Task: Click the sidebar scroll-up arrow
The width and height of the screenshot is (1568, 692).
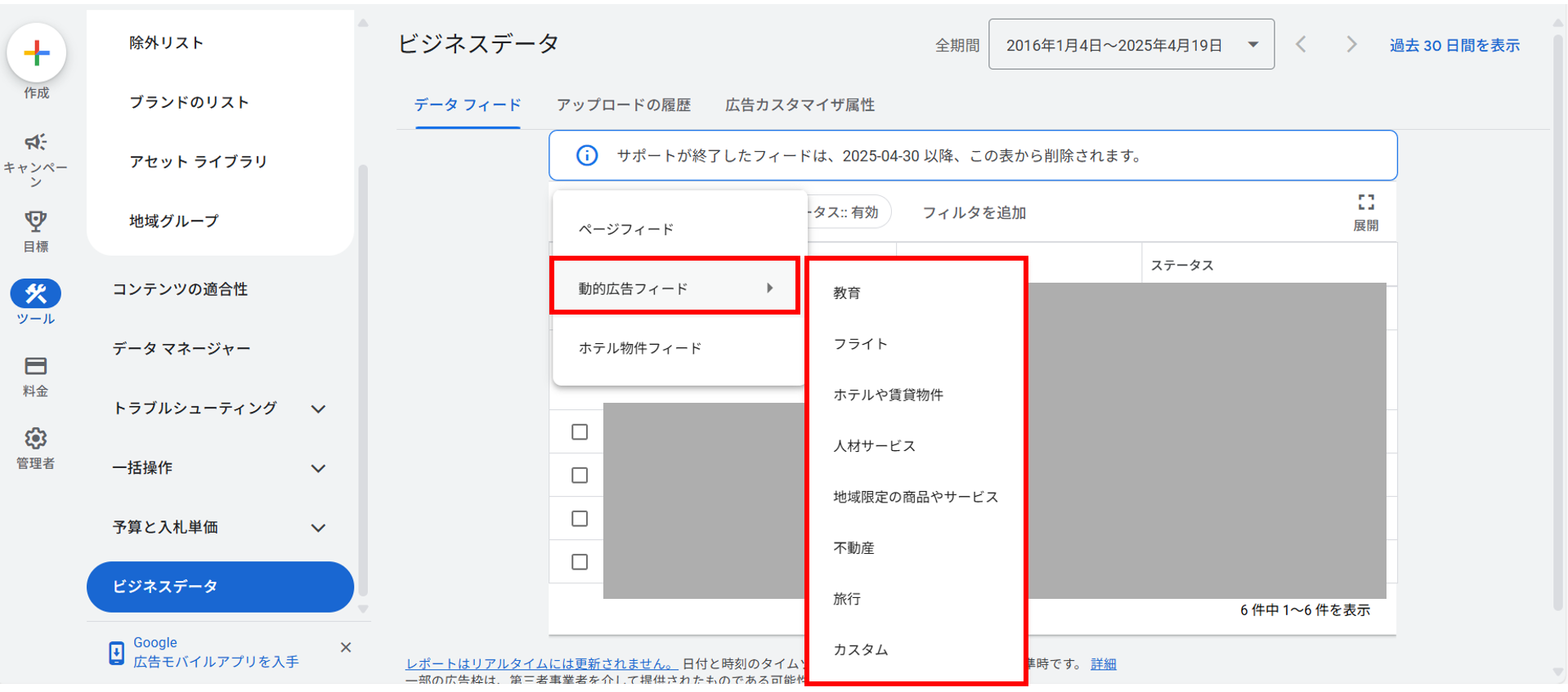Action: point(363,23)
